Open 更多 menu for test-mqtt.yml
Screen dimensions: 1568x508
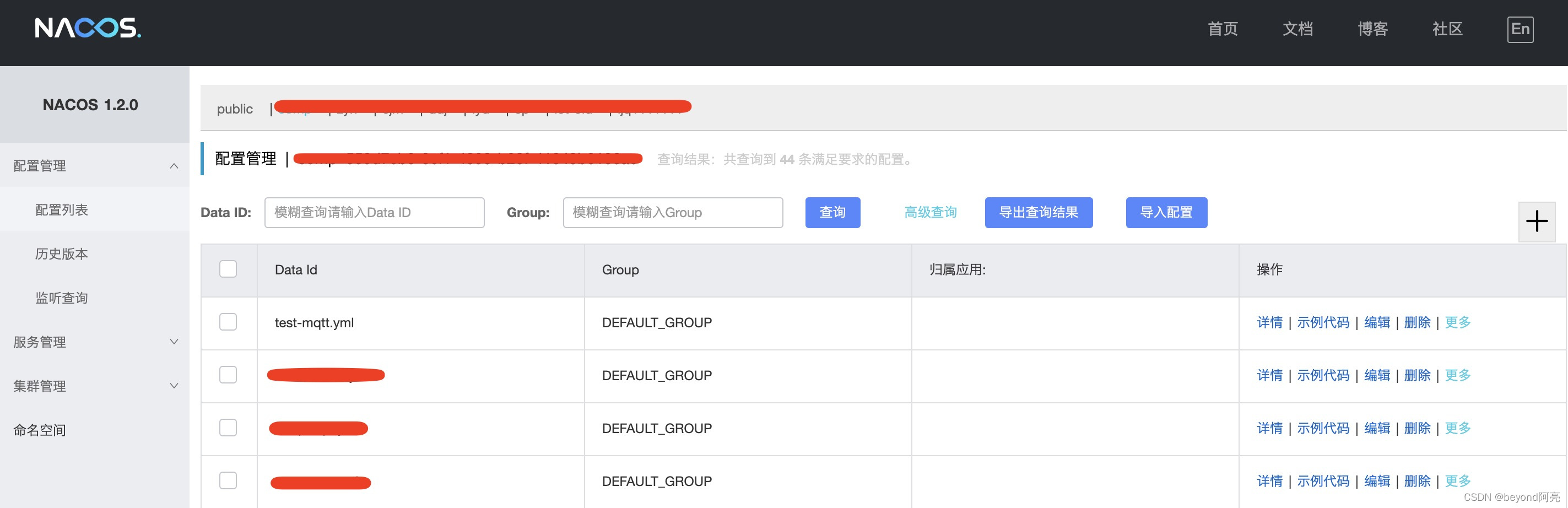(1457, 322)
